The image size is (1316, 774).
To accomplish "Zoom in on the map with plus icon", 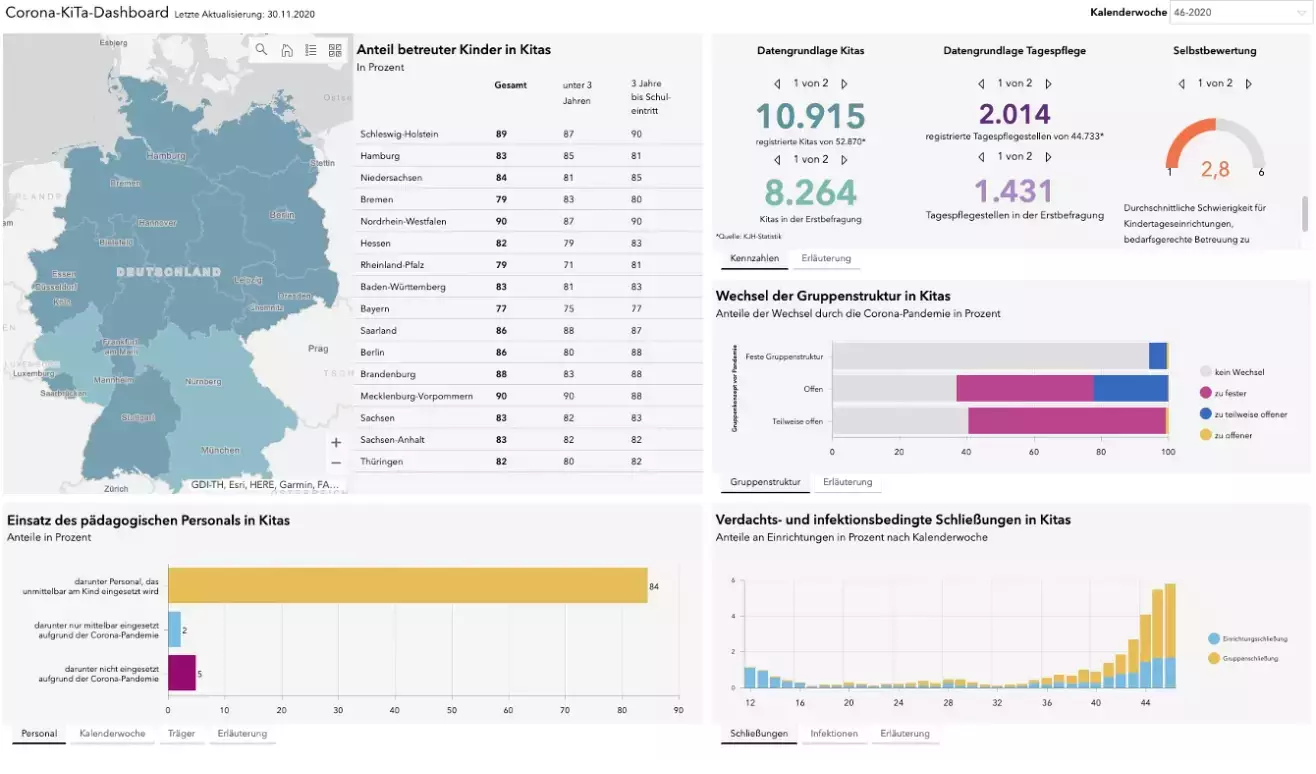I will (x=335, y=441).
